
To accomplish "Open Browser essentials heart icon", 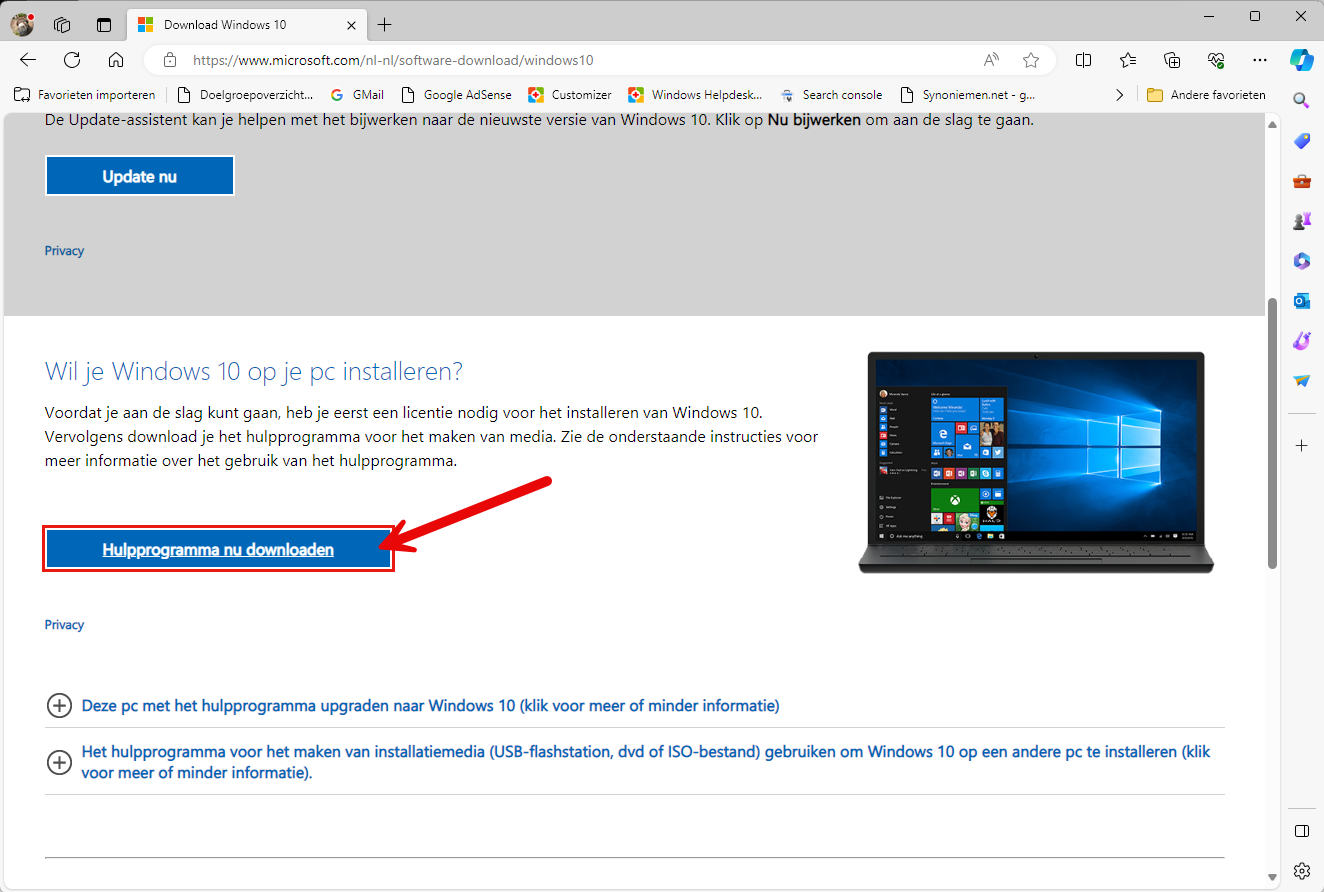I will tap(1216, 60).
